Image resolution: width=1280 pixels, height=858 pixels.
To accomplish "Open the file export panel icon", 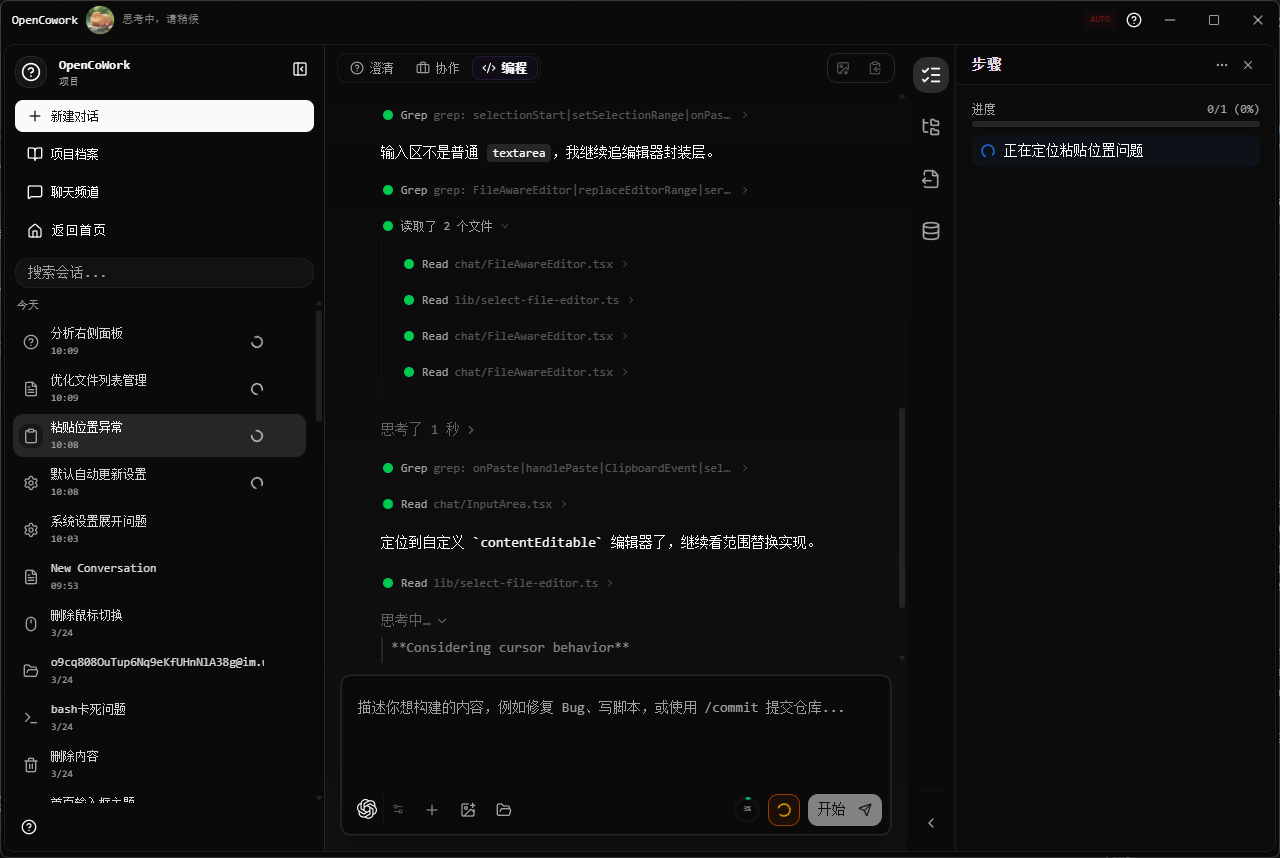I will coord(930,178).
